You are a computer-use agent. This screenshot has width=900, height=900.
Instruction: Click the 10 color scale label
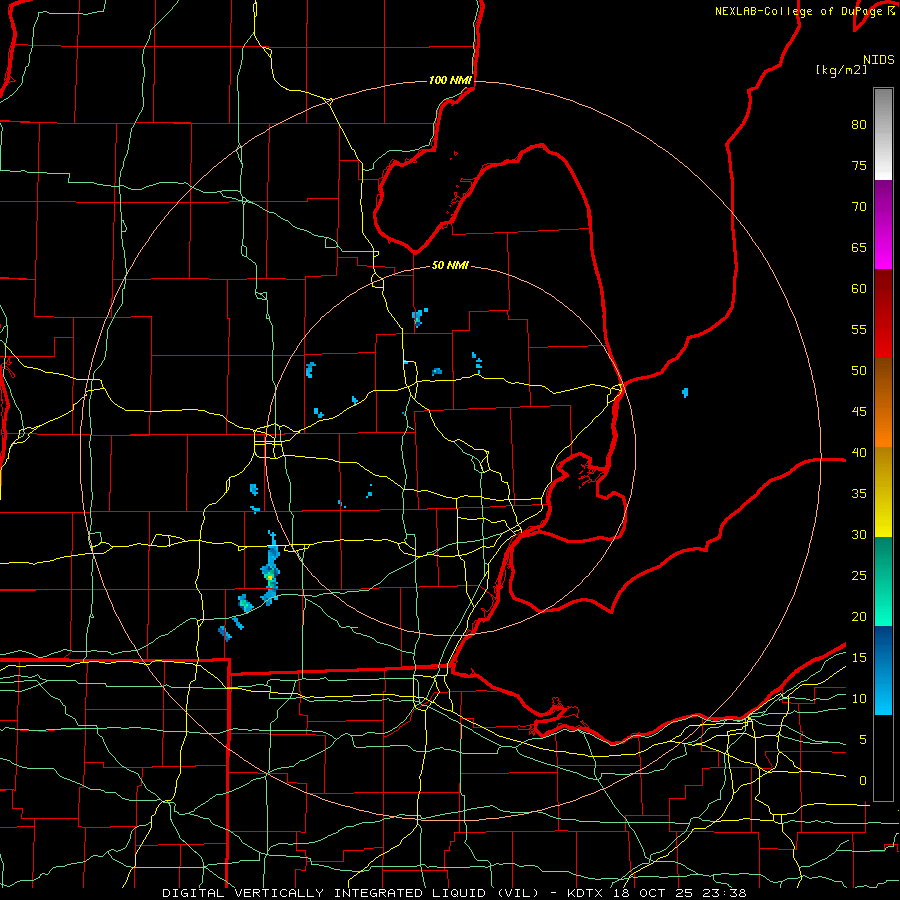pyautogui.click(x=859, y=699)
